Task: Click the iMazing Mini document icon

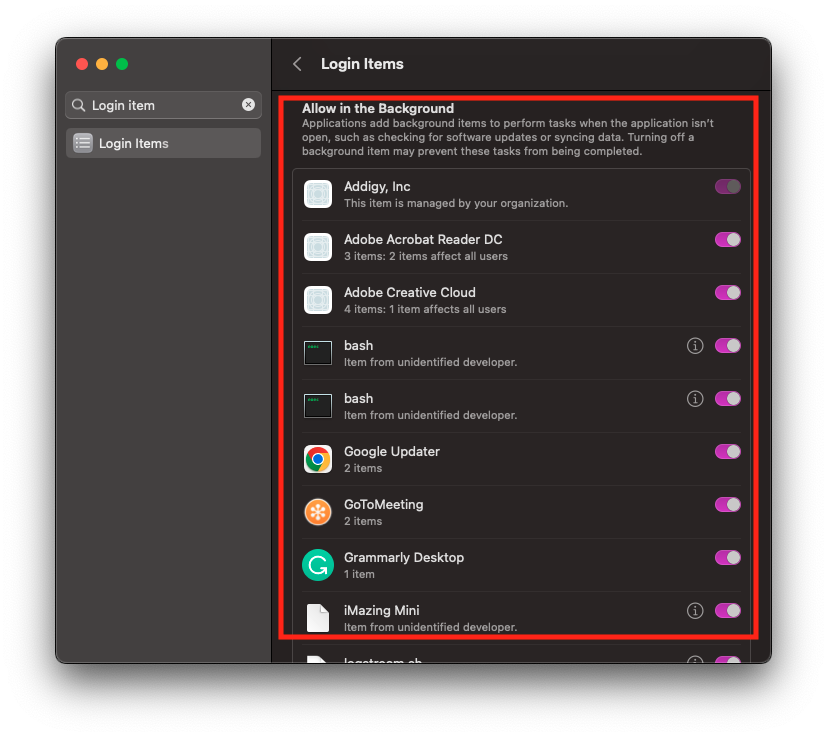Action: (318, 618)
